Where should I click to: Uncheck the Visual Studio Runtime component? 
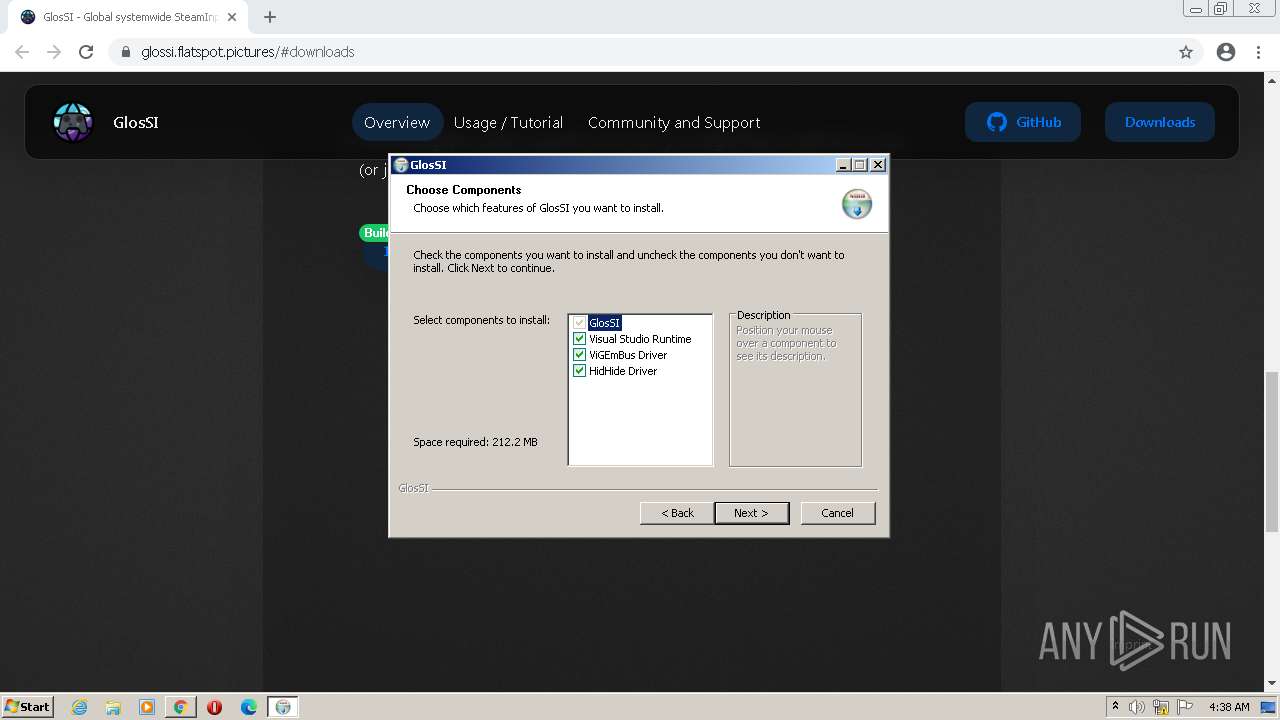pyautogui.click(x=579, y=339)
